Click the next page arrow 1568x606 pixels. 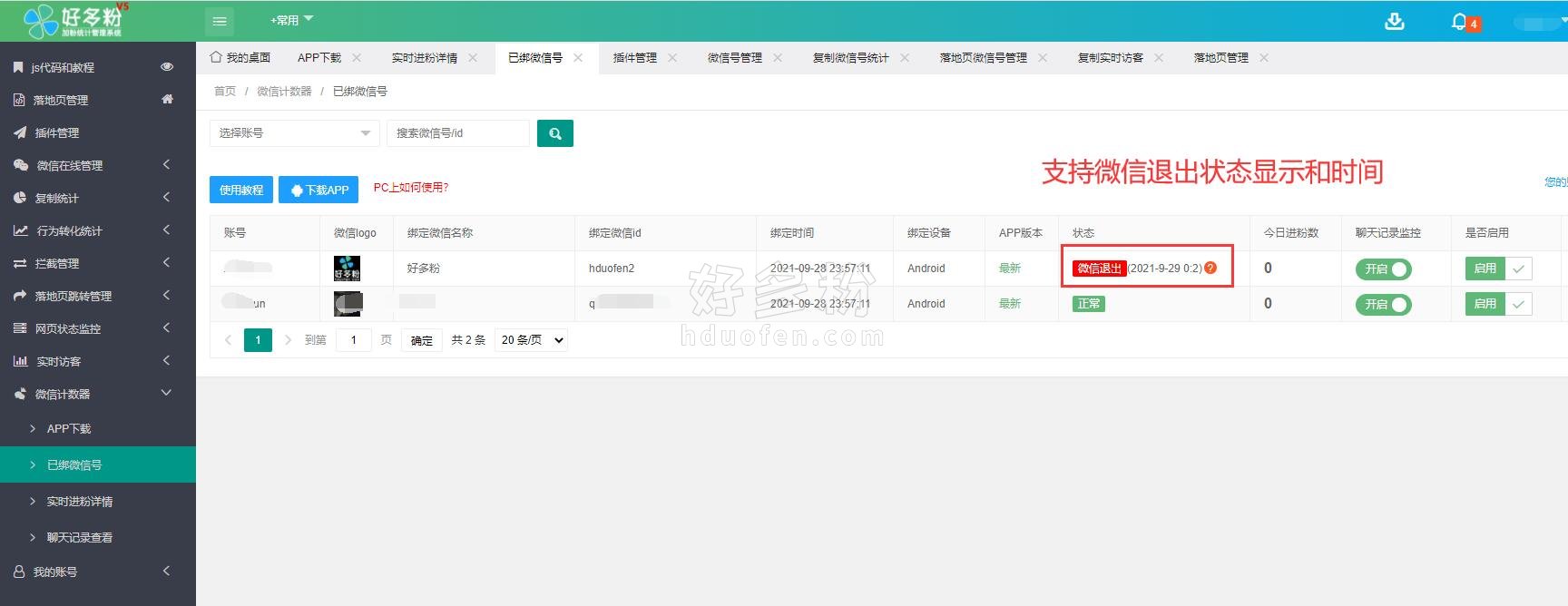pyautogui.click(x=288, y=340)
